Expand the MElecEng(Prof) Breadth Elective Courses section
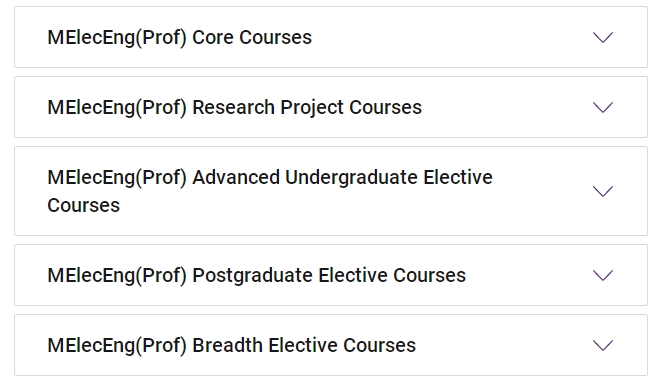This screenshot has height=383, width=665. point(331,345)
